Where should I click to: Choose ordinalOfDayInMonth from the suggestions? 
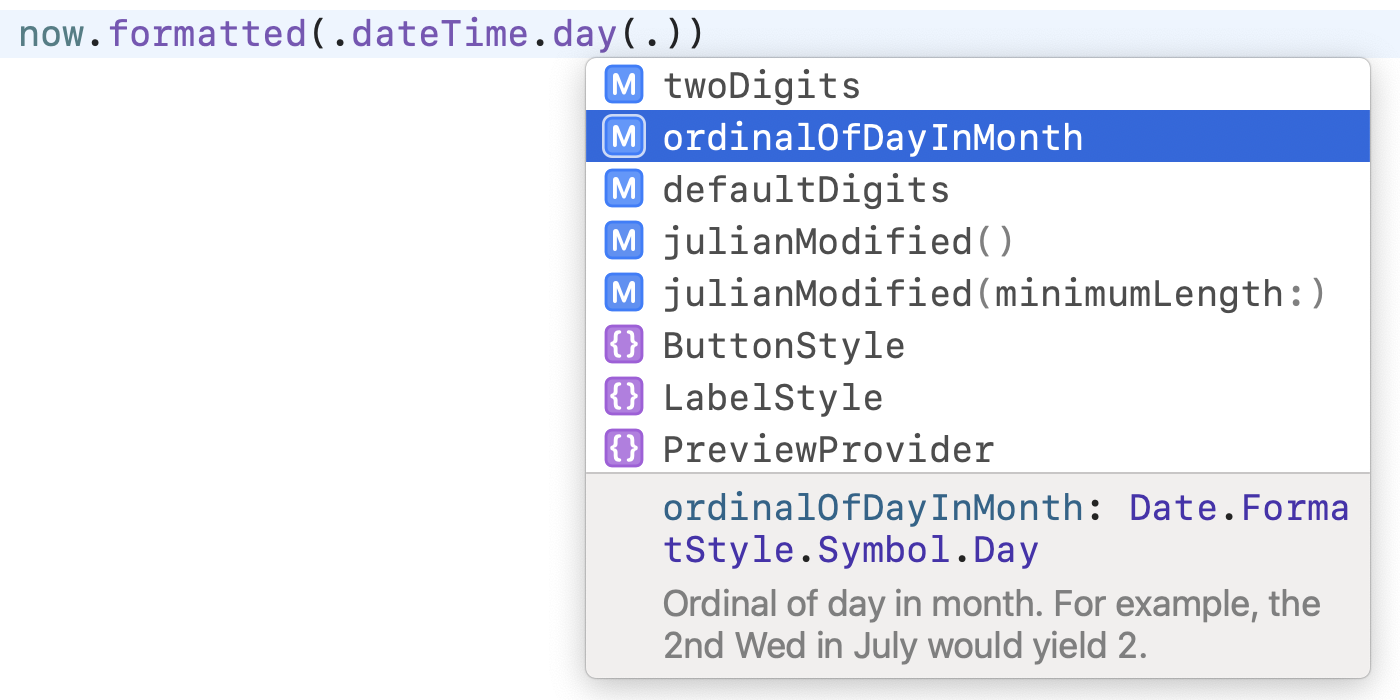[x=872, y=137]
